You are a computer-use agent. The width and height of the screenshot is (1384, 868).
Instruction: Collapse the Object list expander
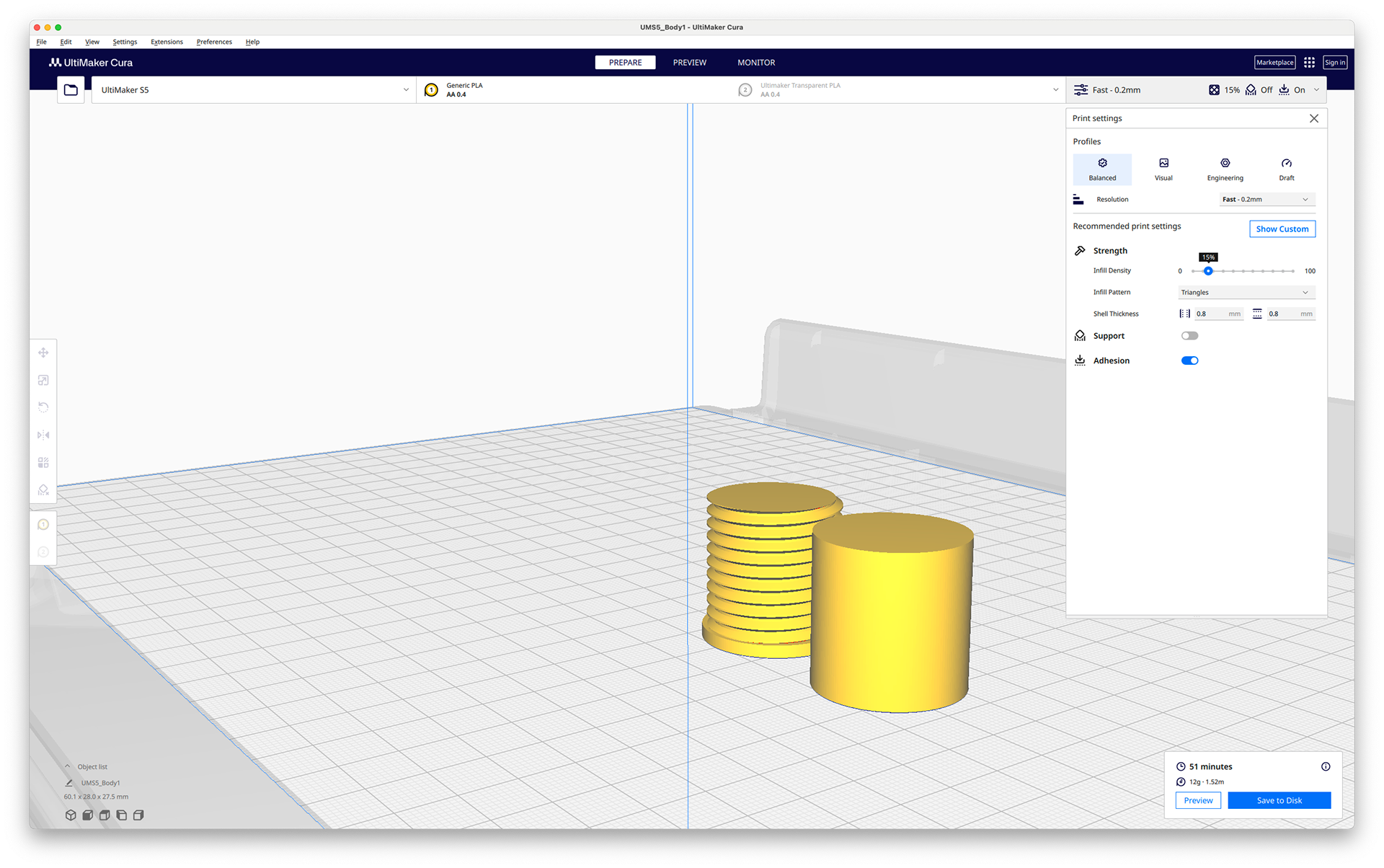(x=68, y=766)
